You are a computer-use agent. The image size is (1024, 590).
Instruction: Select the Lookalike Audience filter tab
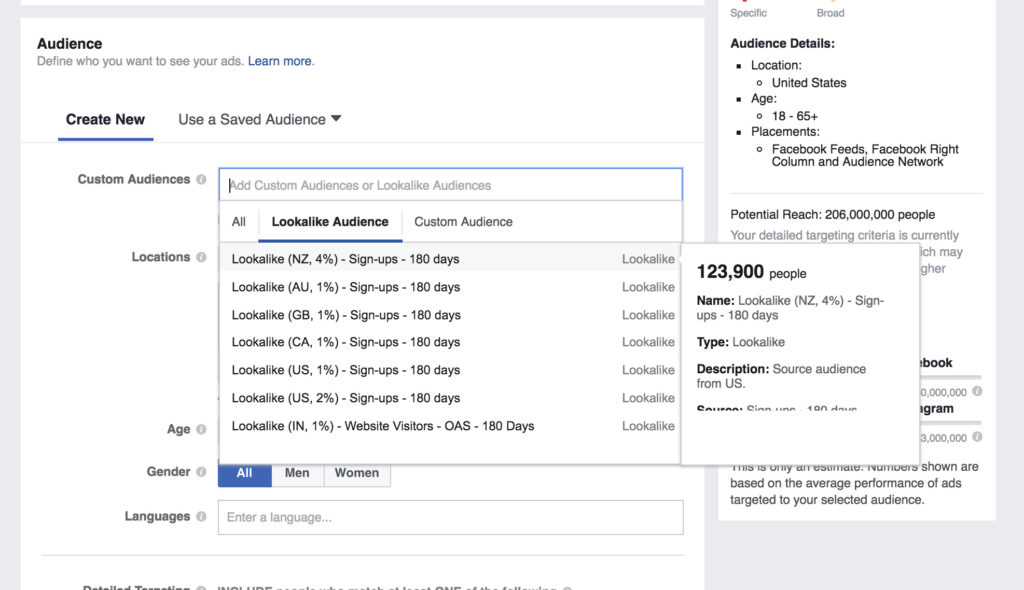coord(330,221)
